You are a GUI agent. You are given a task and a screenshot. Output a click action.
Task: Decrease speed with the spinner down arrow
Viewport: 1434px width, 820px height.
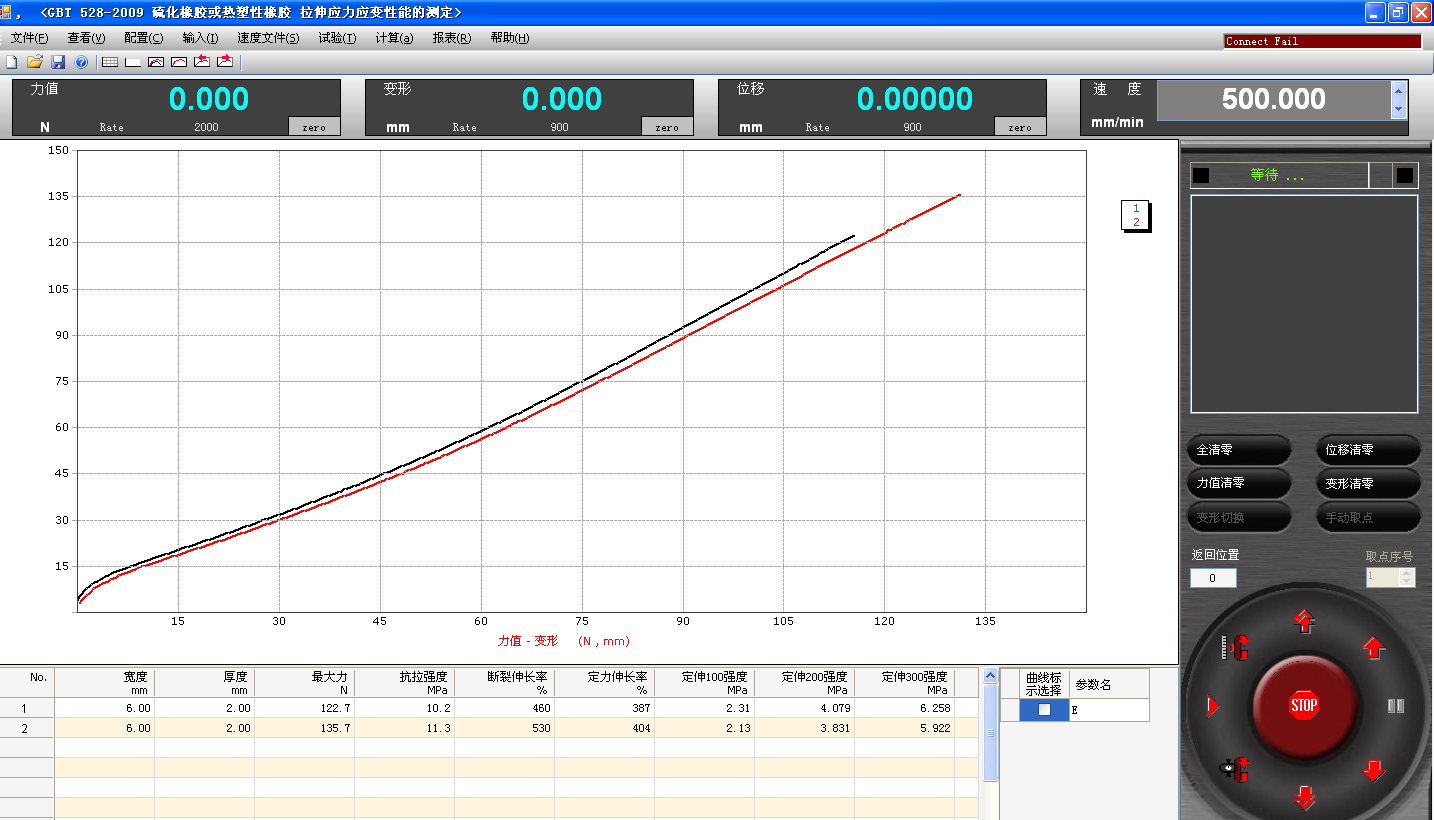[1398, 109]
